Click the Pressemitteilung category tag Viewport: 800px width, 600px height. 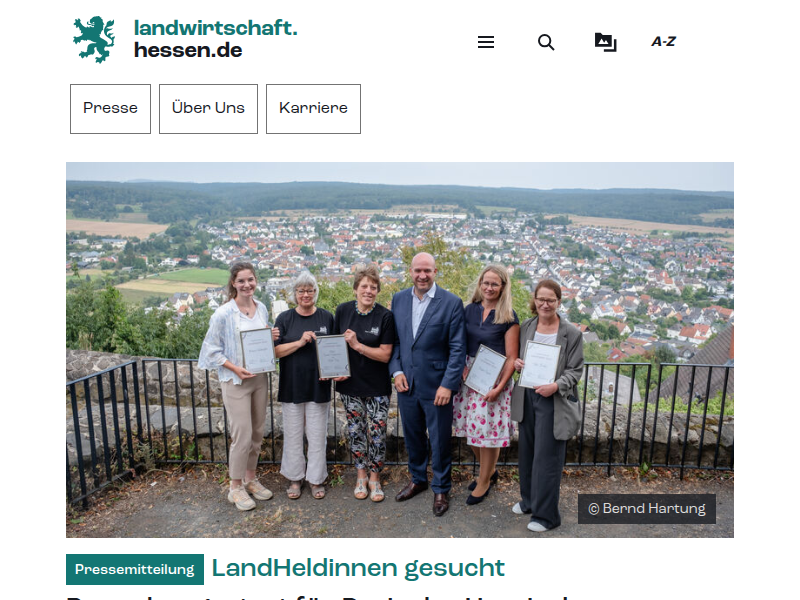(x=135, y=569)
